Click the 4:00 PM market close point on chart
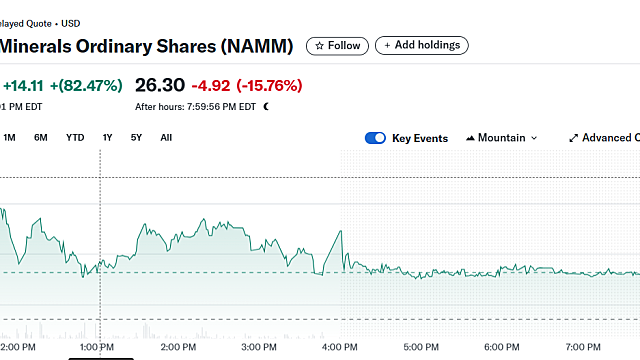The height and width of the screenshot is (360, 640). (x=341, y=231)
